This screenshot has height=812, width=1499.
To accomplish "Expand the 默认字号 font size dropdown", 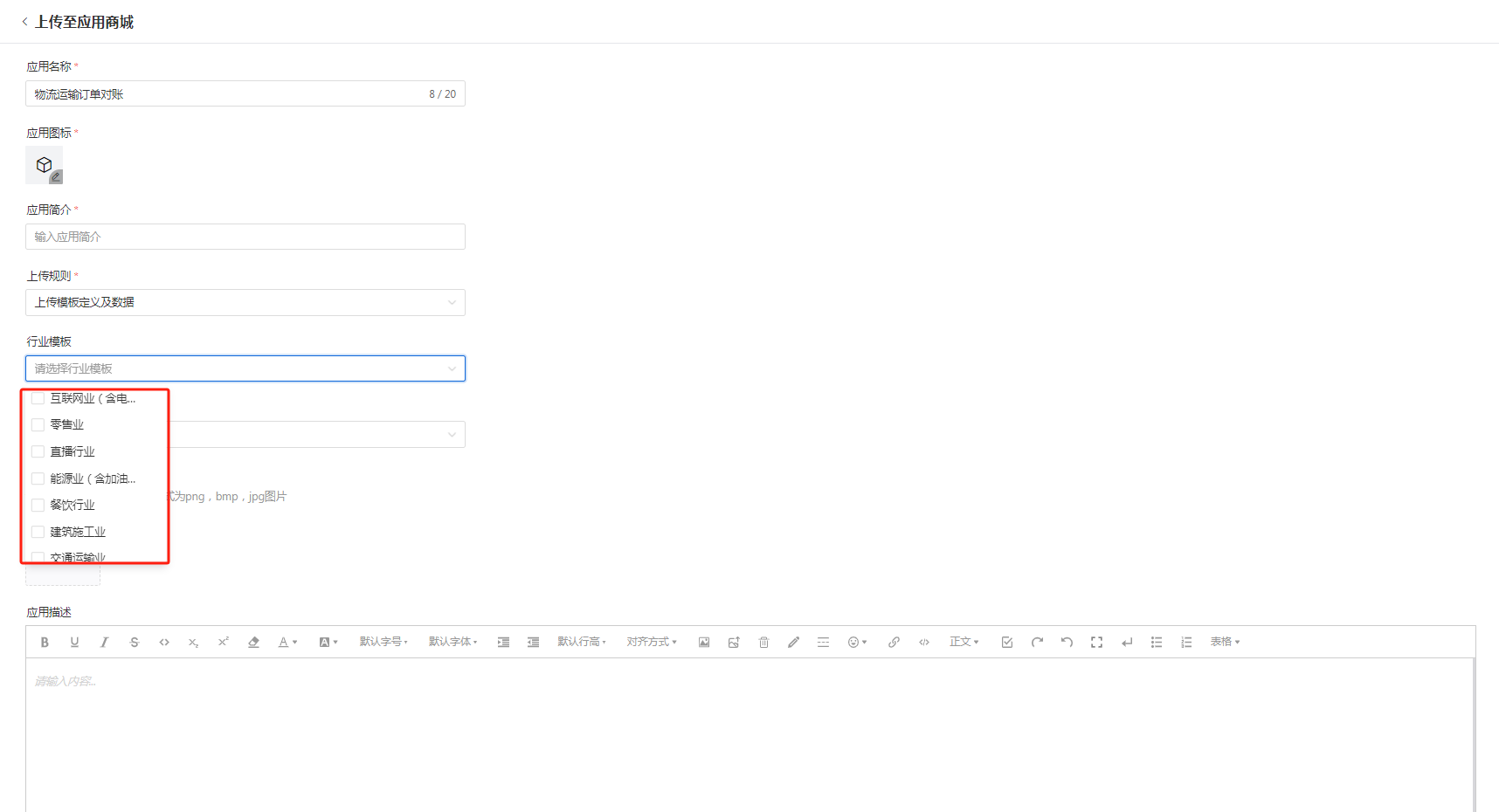I will click(x=383, y=643).
